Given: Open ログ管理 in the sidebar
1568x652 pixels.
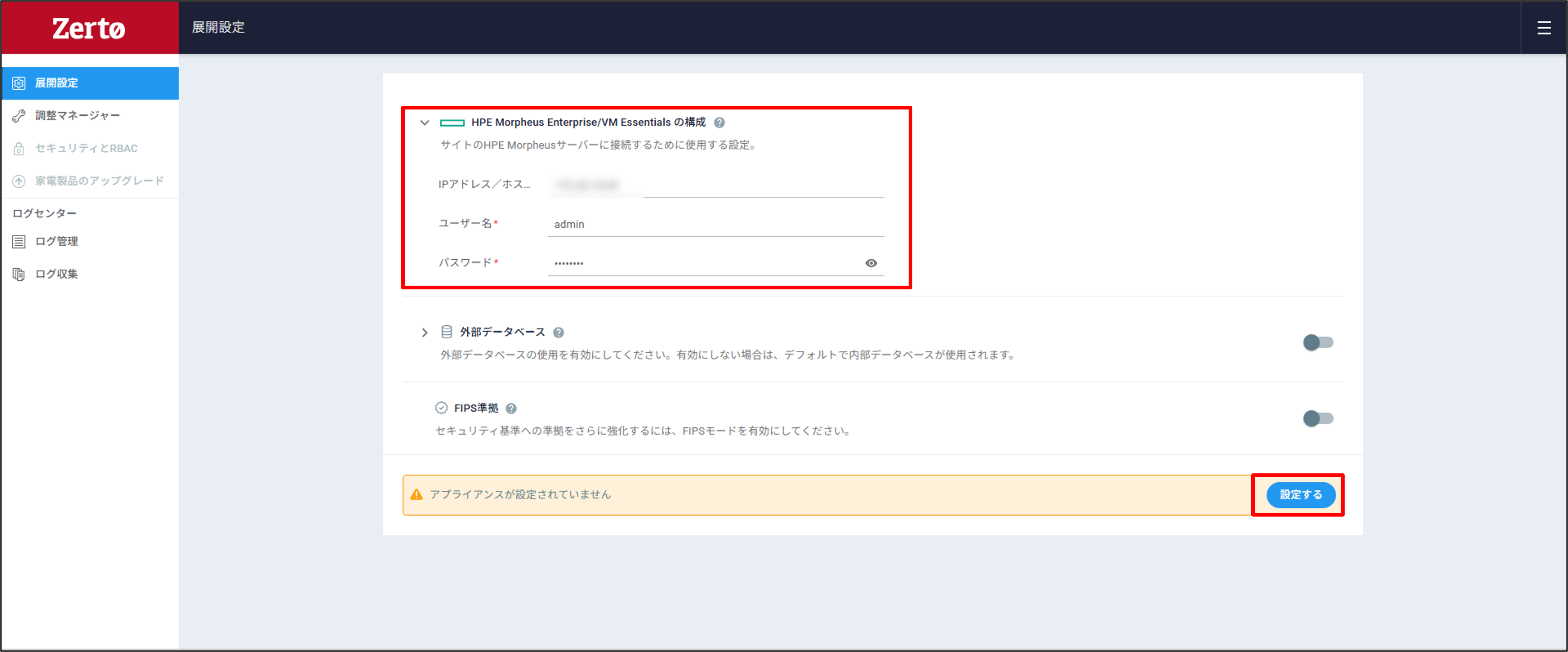Looking at the screenshot, I should coord(90,242).
